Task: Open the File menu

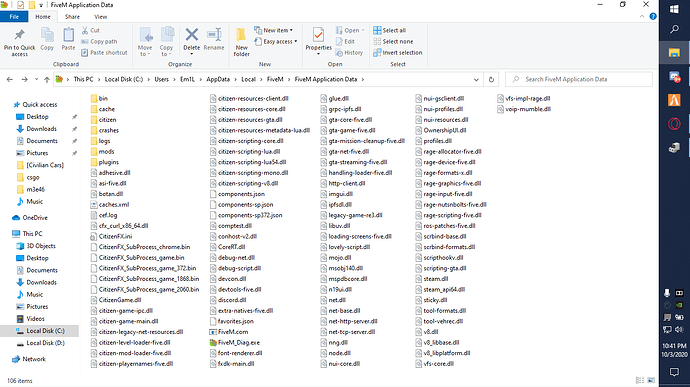Action: coord(14,17)
